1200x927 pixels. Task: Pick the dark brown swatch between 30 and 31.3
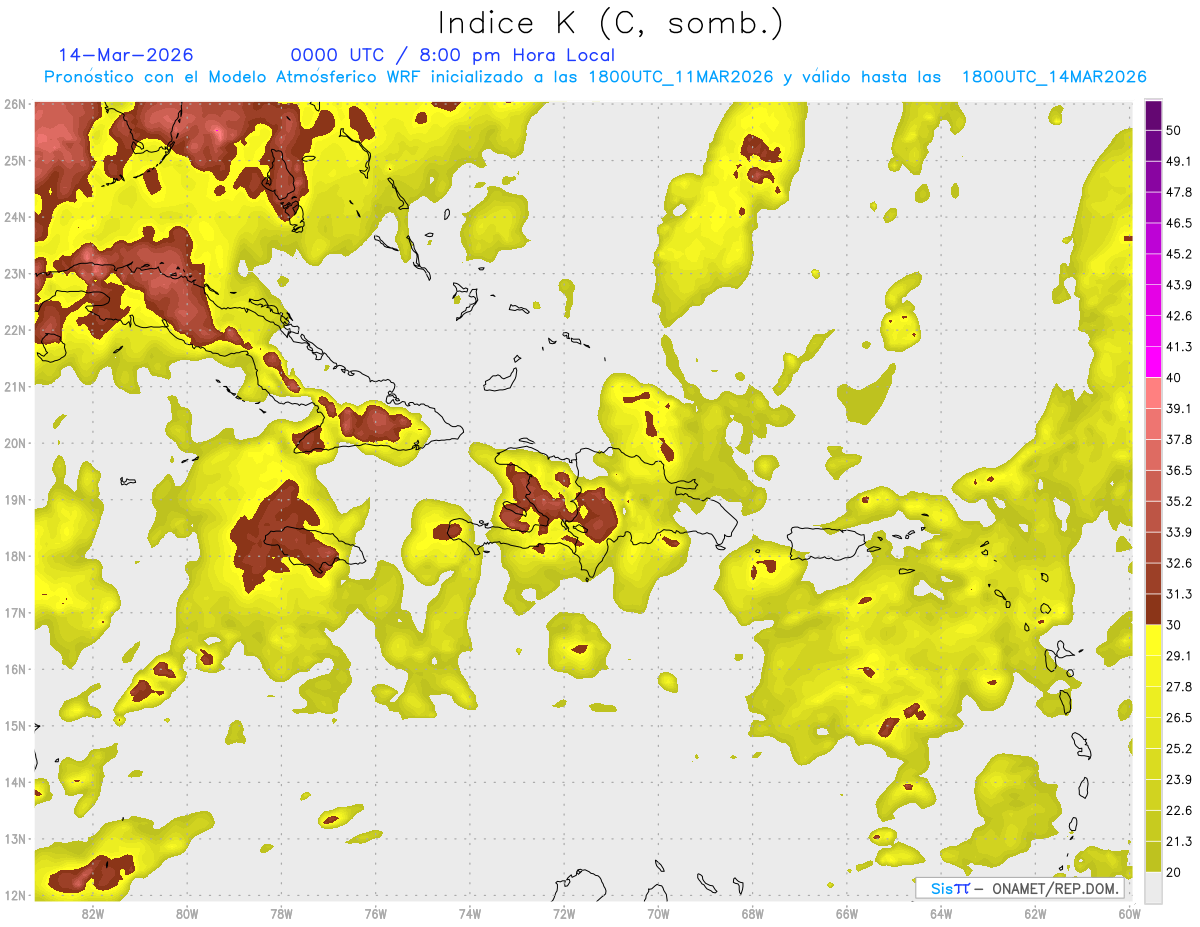pos(1152,609)
